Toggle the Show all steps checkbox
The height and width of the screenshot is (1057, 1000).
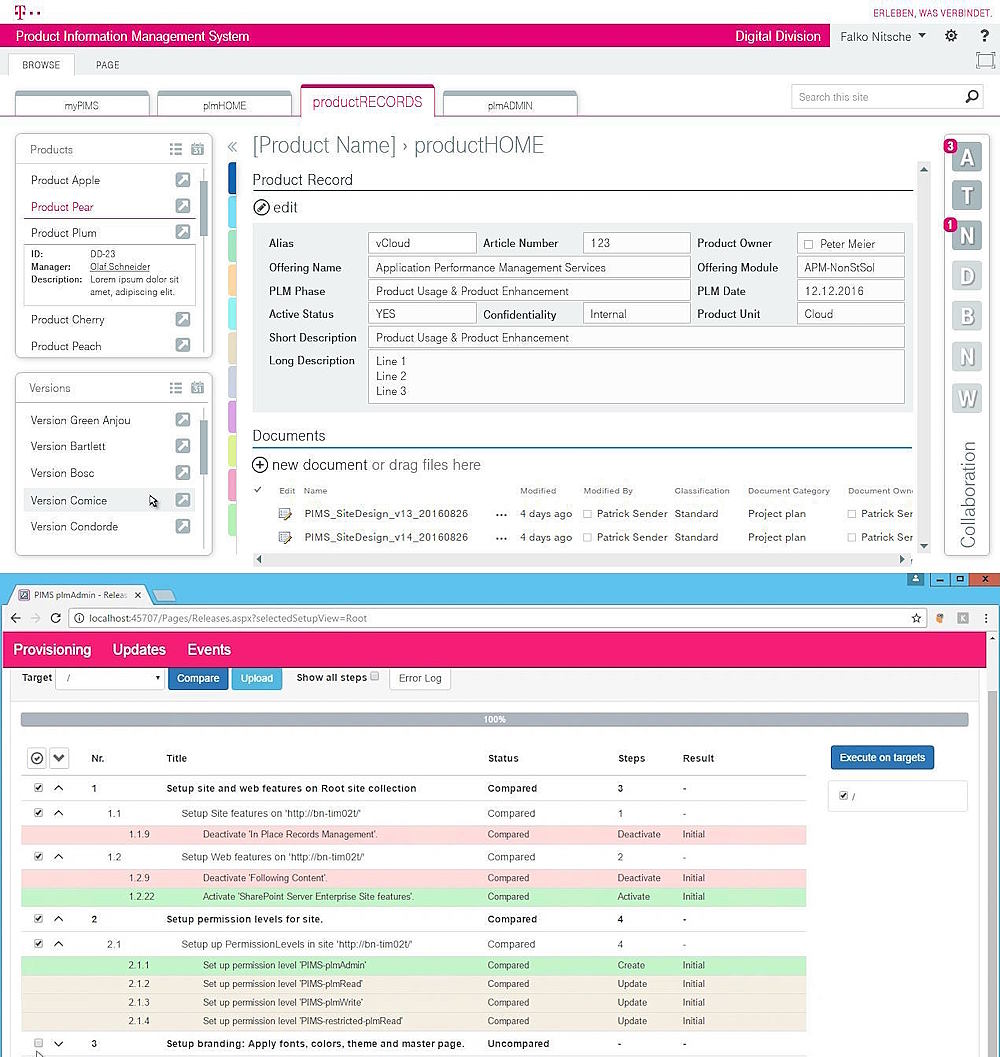pyautogui.click(x=375, y=677)
